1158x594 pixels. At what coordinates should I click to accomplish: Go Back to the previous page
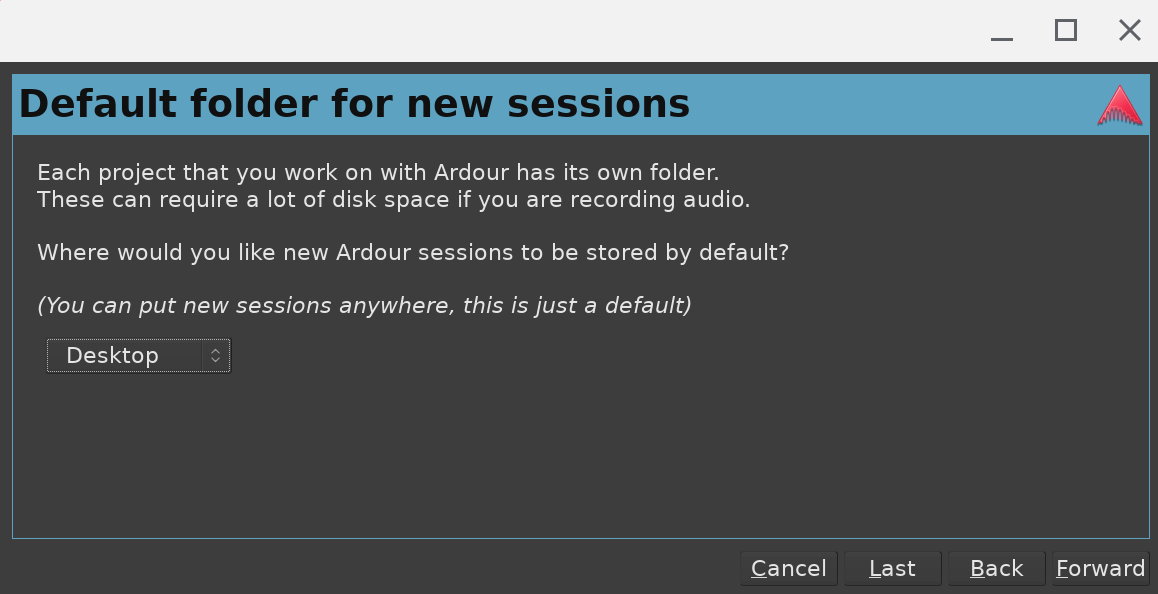point(996,569)
